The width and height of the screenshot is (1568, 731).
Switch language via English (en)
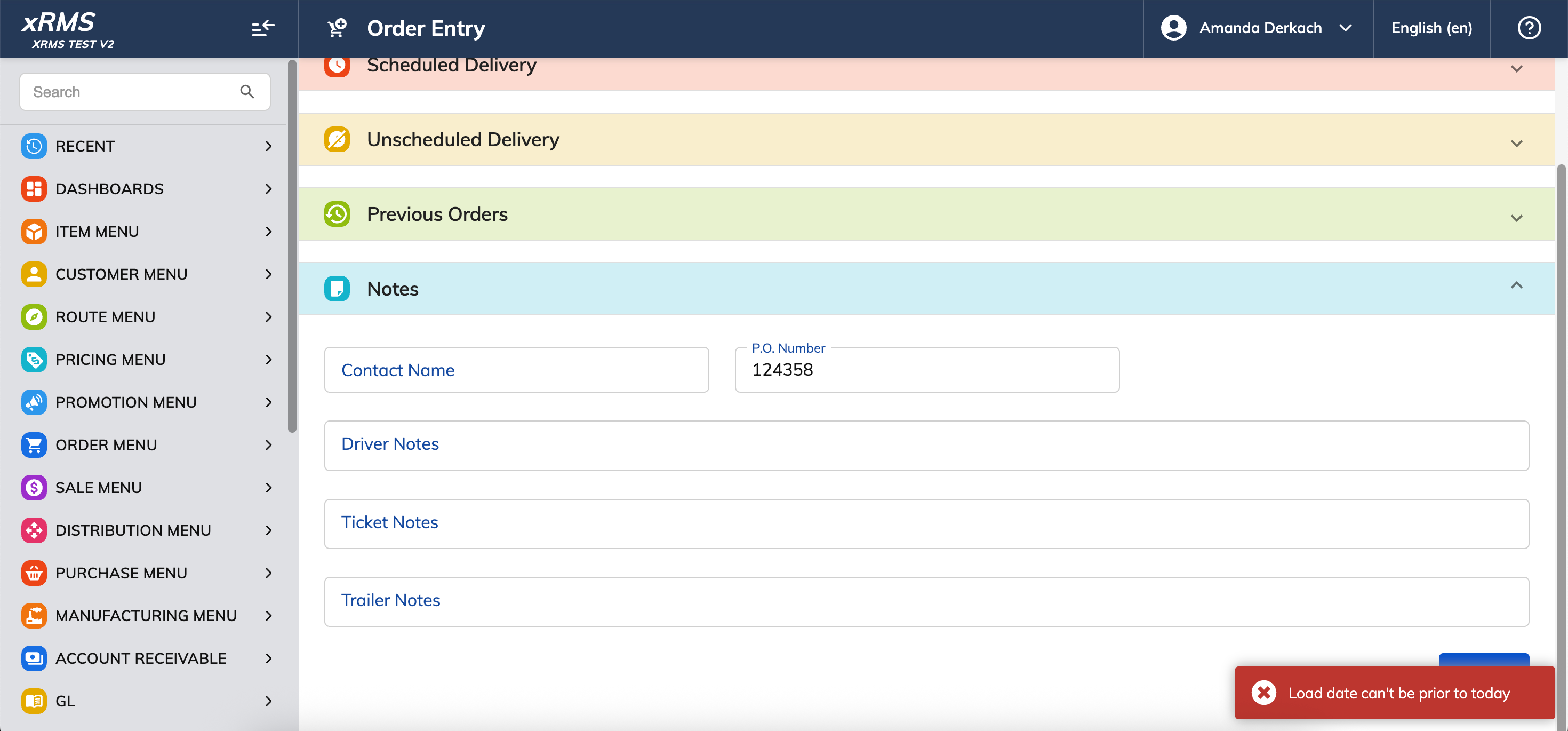point(1431,28)
